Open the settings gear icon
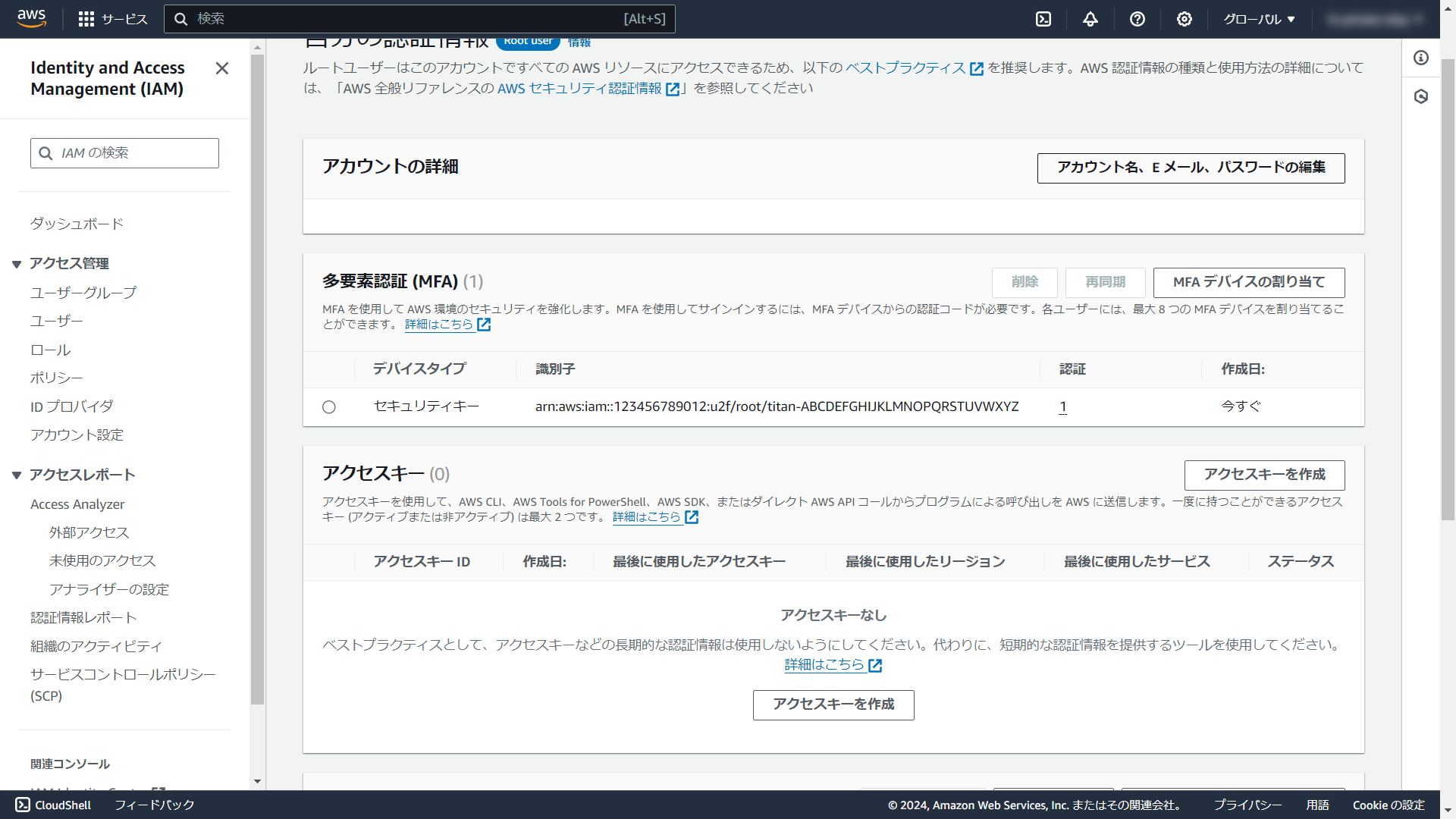 1185,19
